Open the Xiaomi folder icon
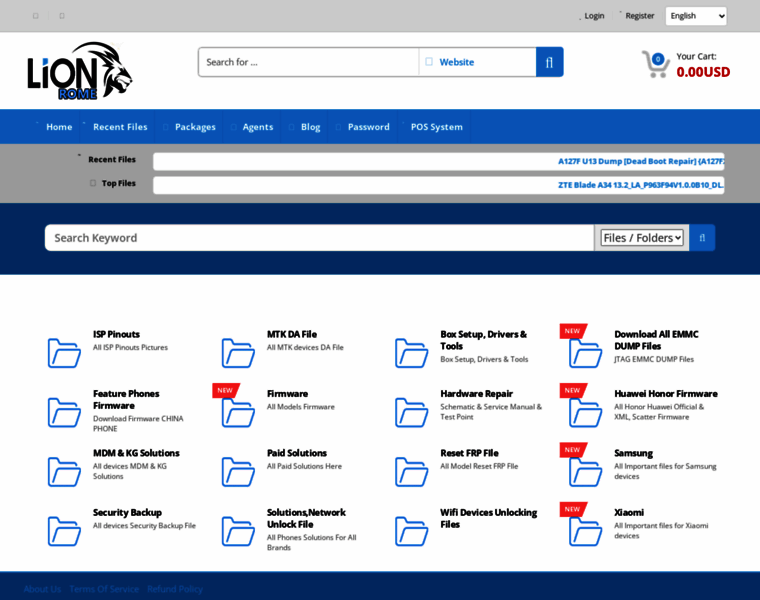760x600 pixels. click(585, 530)
